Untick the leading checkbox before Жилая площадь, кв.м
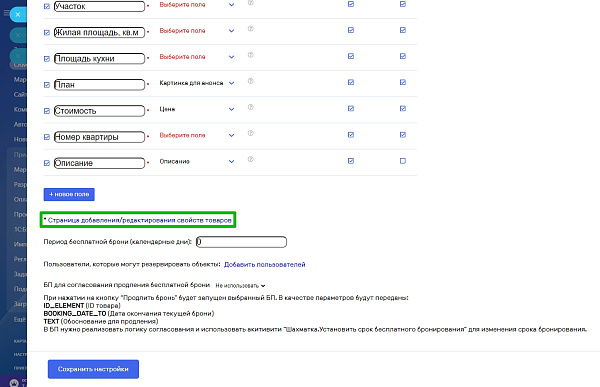The width and height of the screenshot is (600, 387). (x=47, y=33)
